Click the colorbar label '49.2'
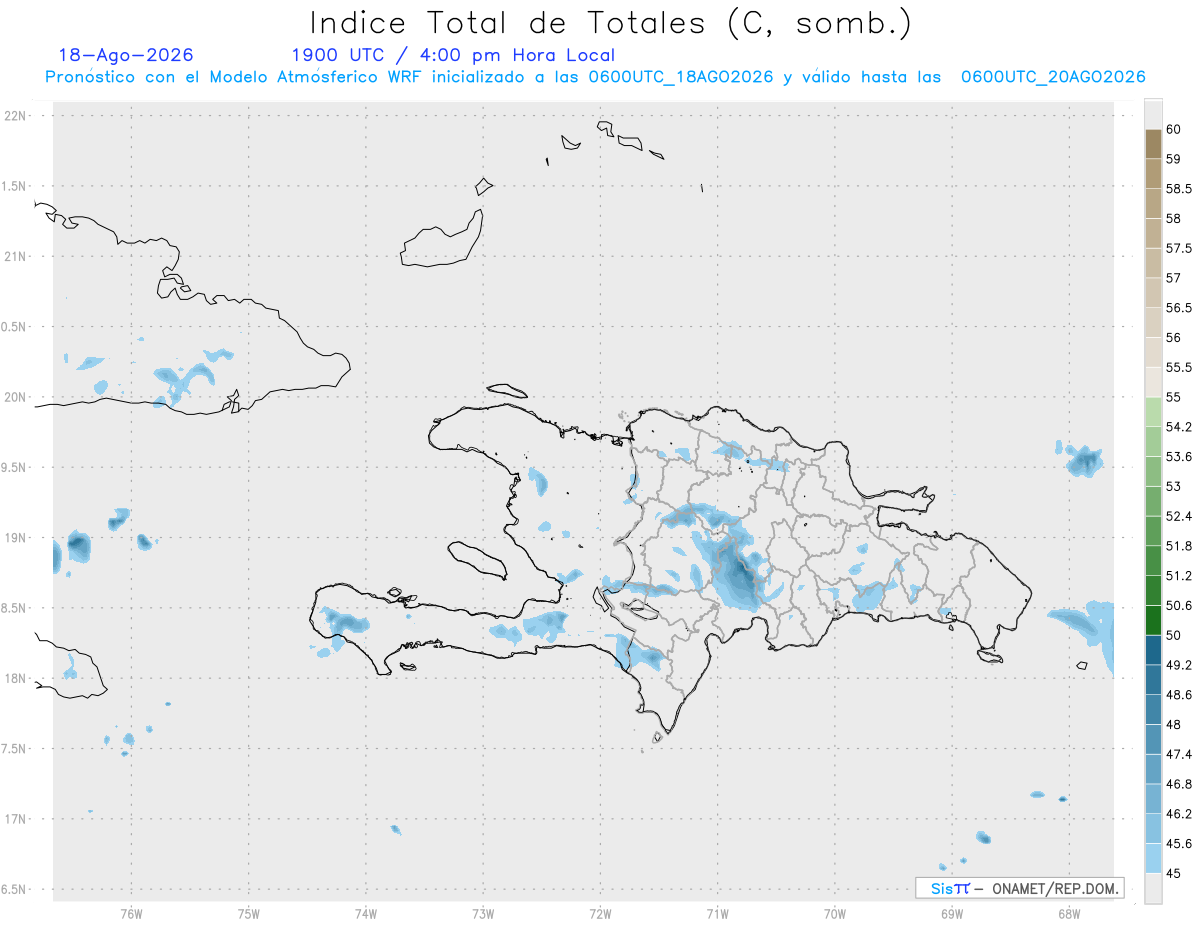This screenshot has height=927, width=1200. [x=1179, y=665]
